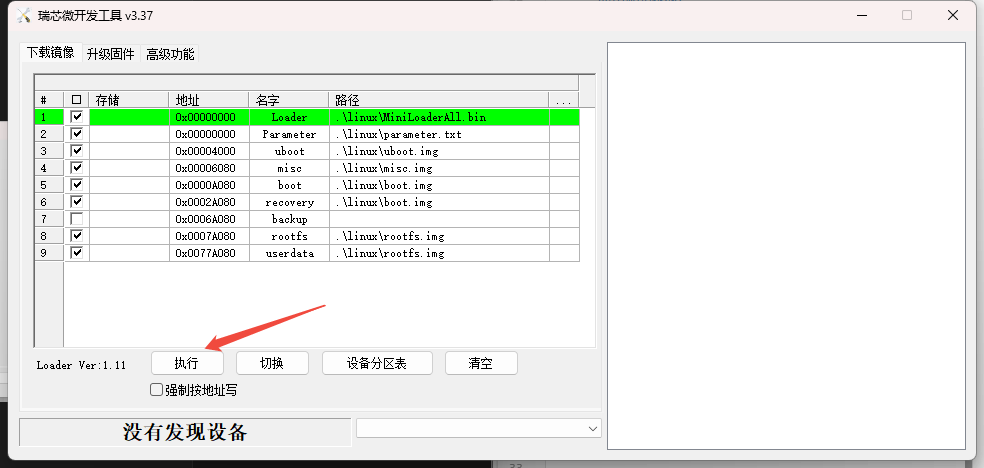Toggle the select-all checkbox in table header
This screenshot has width=984, height=468.
pos(77,100)
